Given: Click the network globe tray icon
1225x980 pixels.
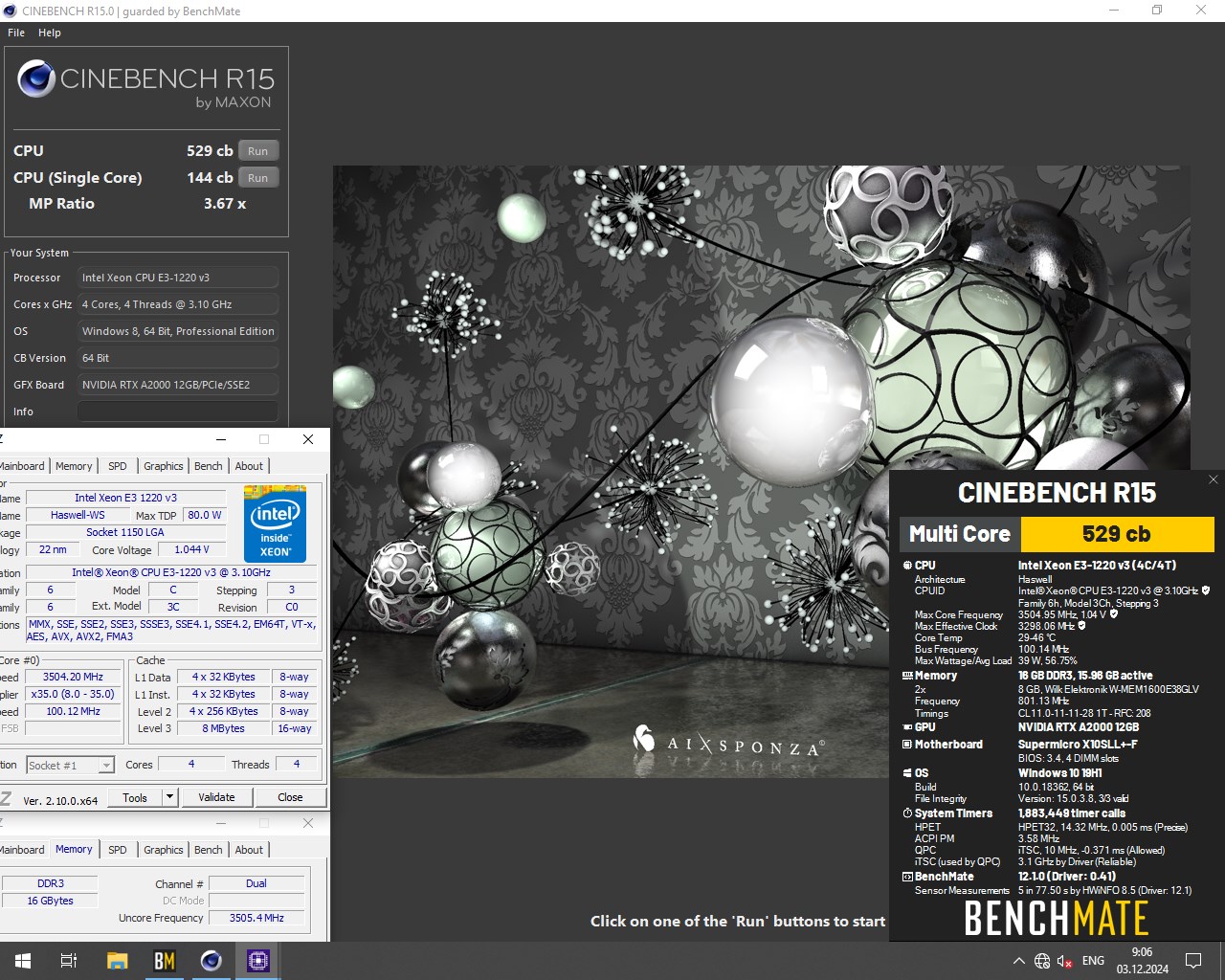Looking at the screenshot, I should tap(1042, 961).
